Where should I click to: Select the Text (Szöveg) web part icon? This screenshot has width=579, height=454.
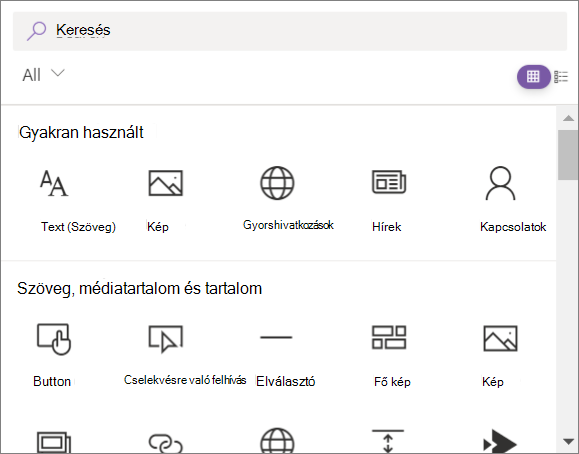pyautogui.click(x=54, y=183)
